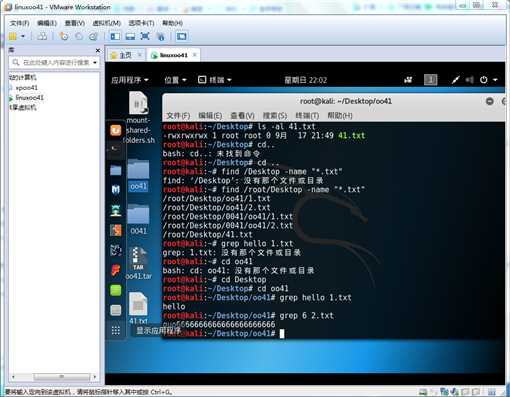Click the Unity mode toolbar icon
Screen dimensions: 510x397
[x=161, y=36]
